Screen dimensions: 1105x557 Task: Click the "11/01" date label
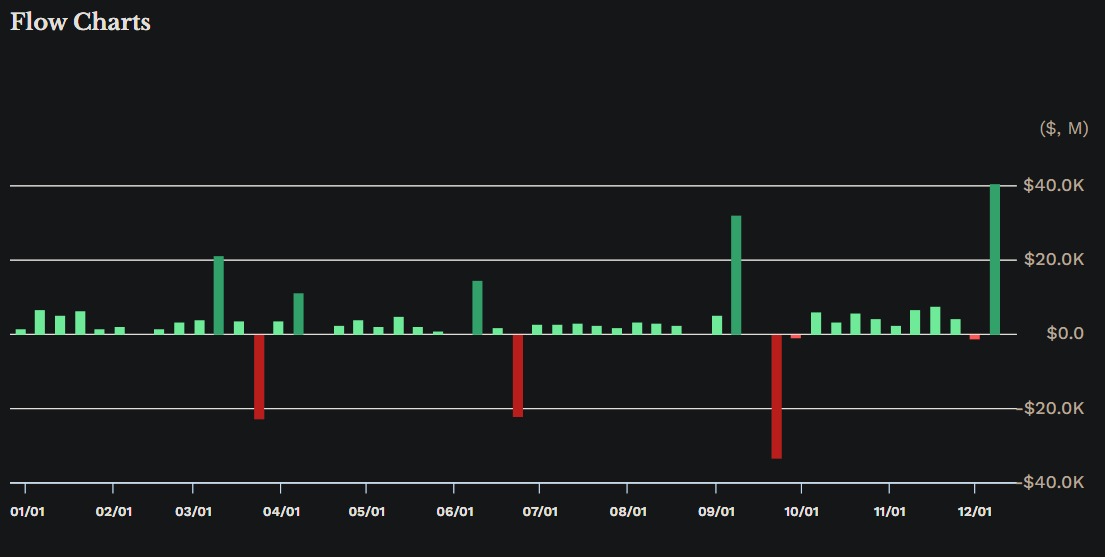(889, 512)
